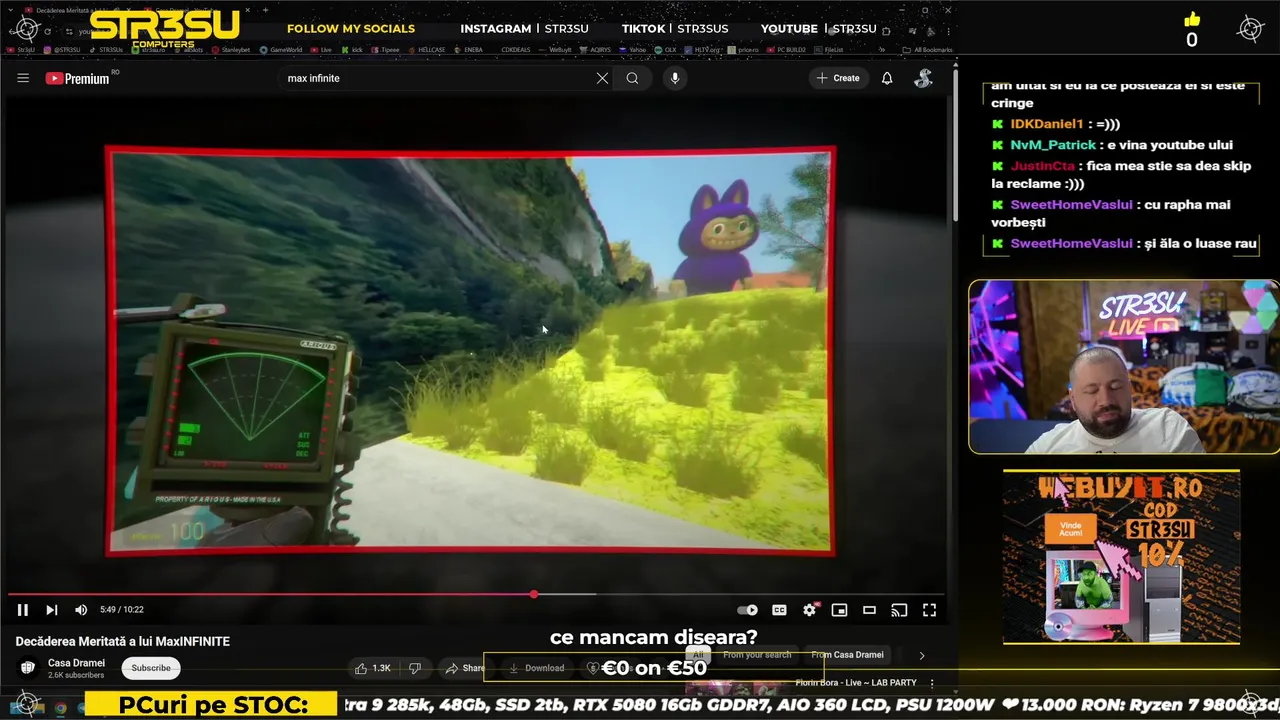Click the streamer webcam feed
Viewport: 1280px width, 720px height.
(1123, 367)
